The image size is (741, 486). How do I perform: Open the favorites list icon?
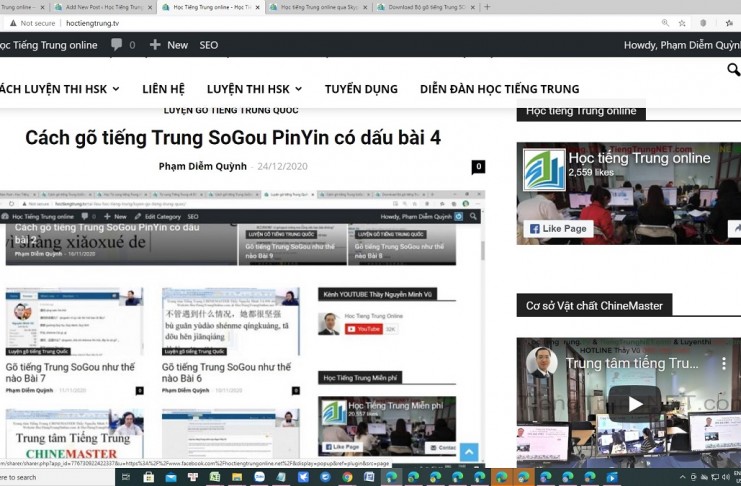[x=730, y=23]
